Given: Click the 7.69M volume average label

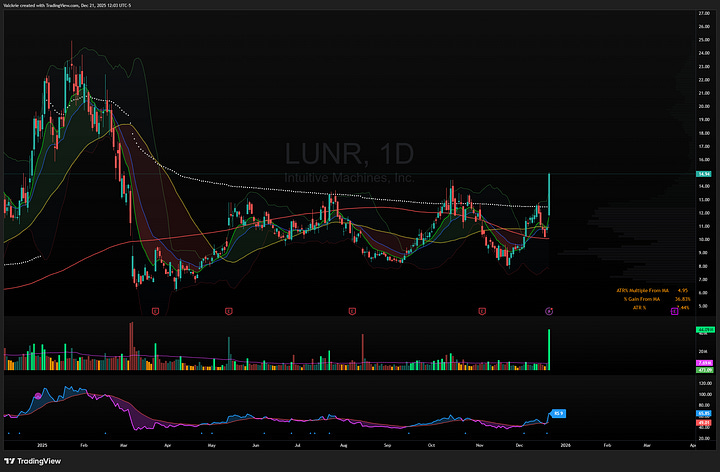Looking at the screenshot, I should click(x=705, y=363).
